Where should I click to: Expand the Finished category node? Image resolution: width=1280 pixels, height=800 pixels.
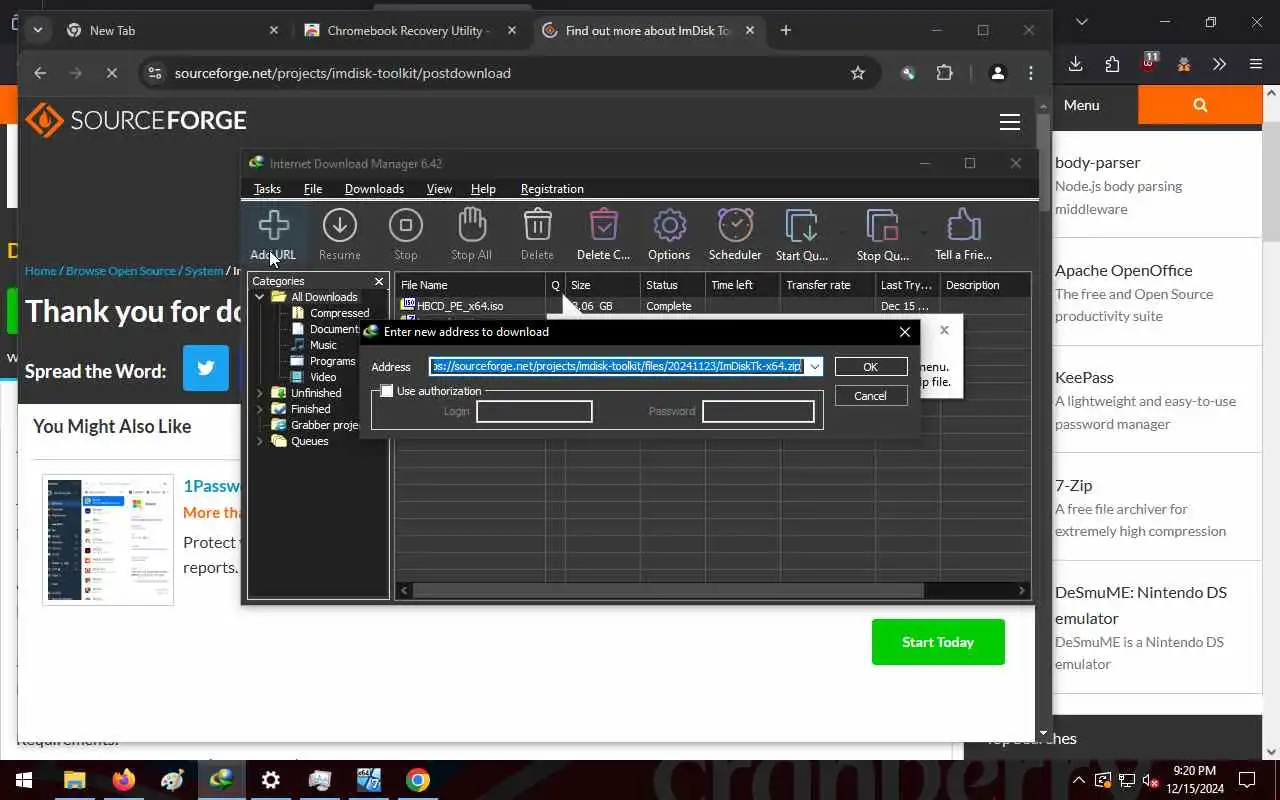pyautogui.click(x=260, y=409)
